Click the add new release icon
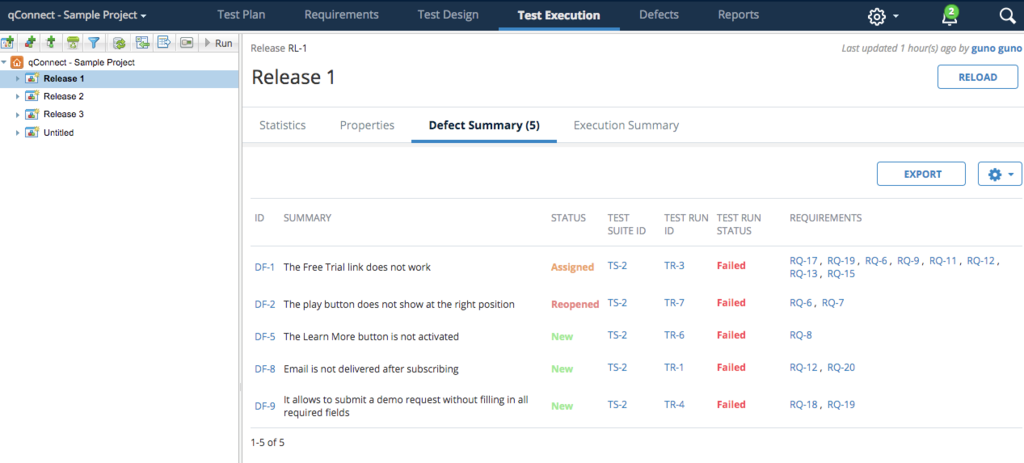Image resolution: width=1024 pixels, height=463 pixels. (x=8, y=43)
